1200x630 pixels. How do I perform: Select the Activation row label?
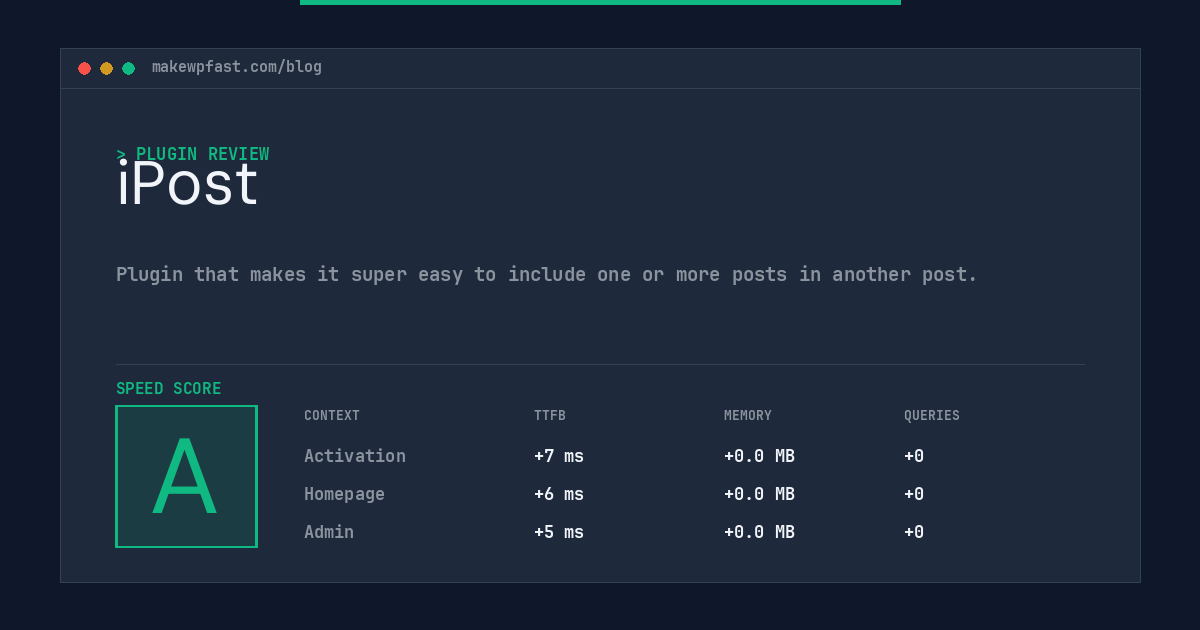coord(355,456)
